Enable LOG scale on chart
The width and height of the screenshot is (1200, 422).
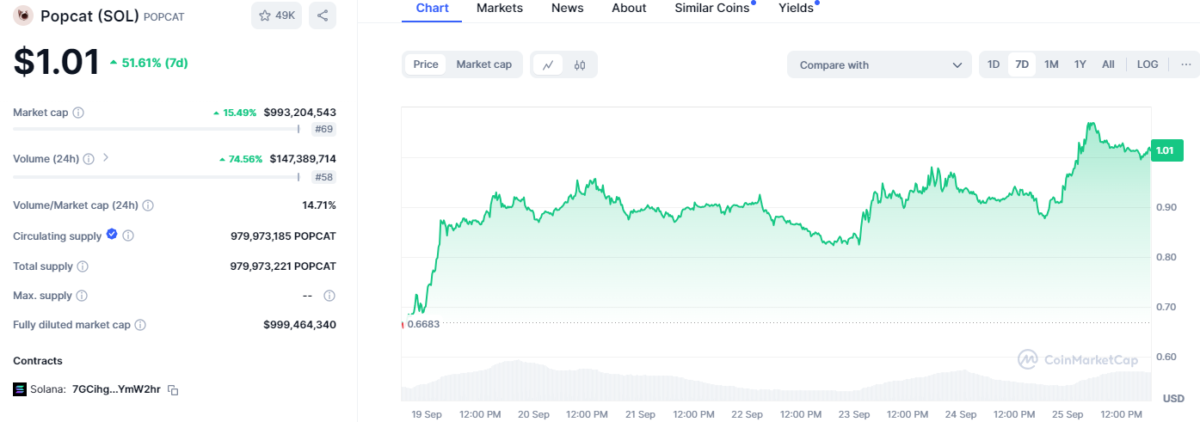click(1147, 64)
